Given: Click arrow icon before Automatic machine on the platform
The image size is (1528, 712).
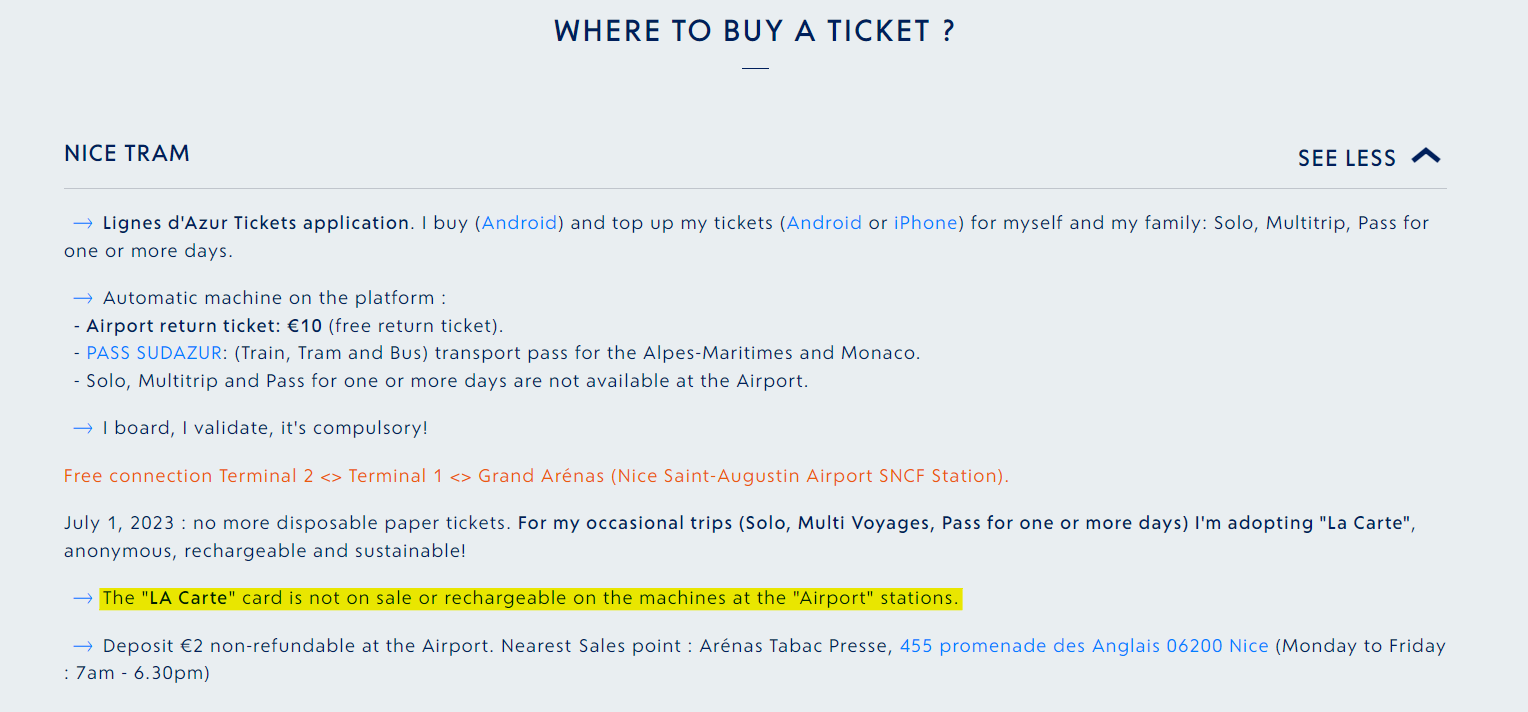Looking at the screenshot, I should point(83,298).
